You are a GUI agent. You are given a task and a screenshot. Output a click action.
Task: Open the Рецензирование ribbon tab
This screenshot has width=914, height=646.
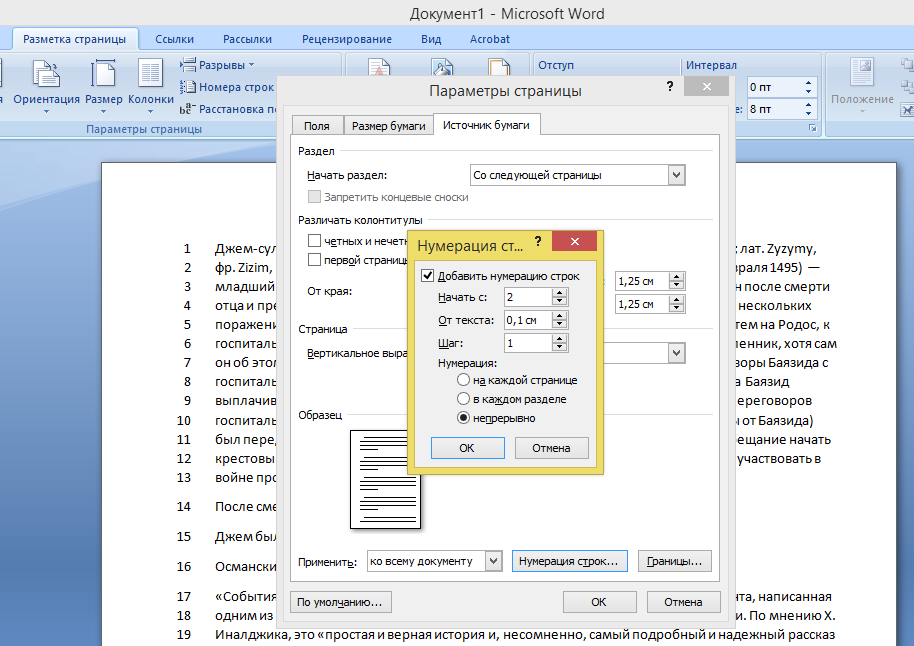point(347,39)
